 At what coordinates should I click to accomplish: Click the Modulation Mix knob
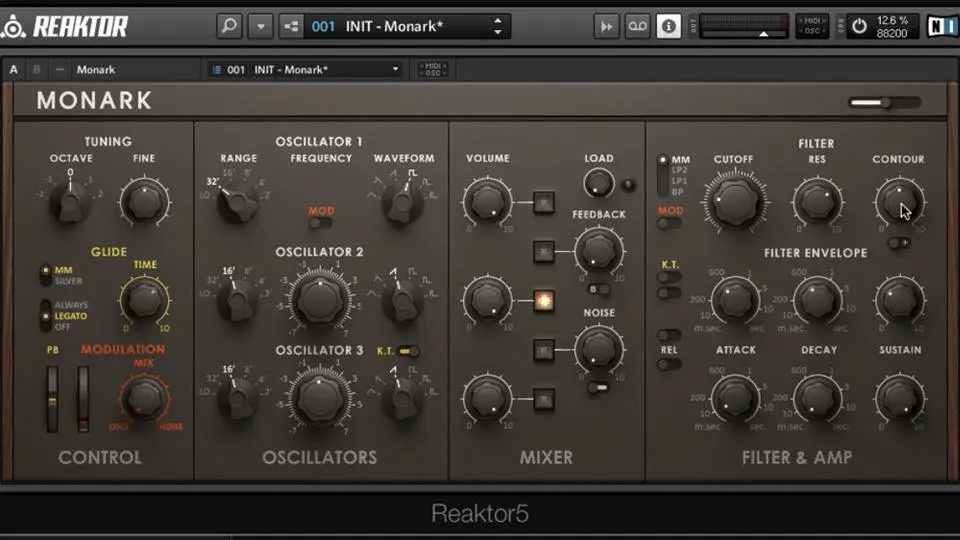click(144, 398)
